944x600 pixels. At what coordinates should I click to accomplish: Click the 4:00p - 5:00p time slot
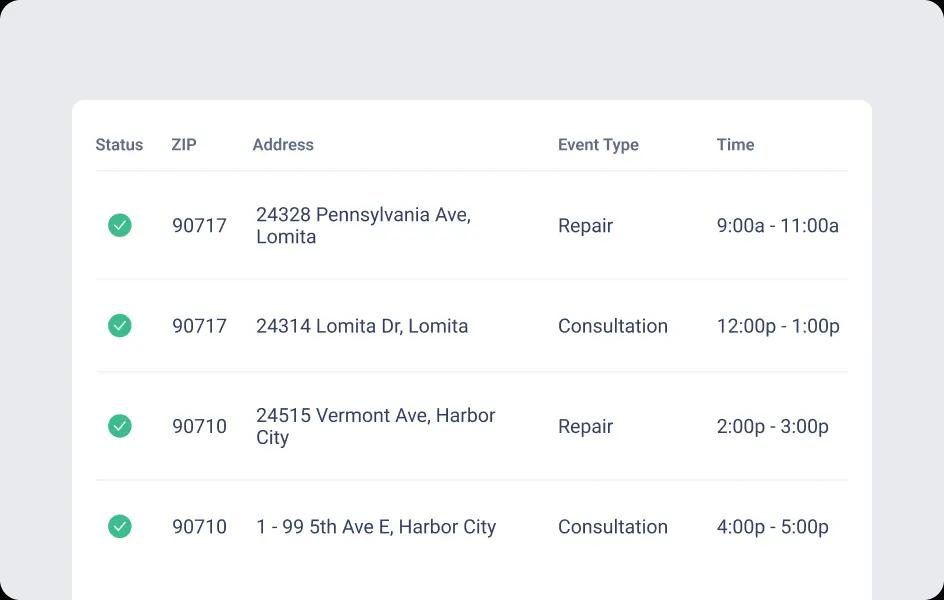click(x=772, y=527)
